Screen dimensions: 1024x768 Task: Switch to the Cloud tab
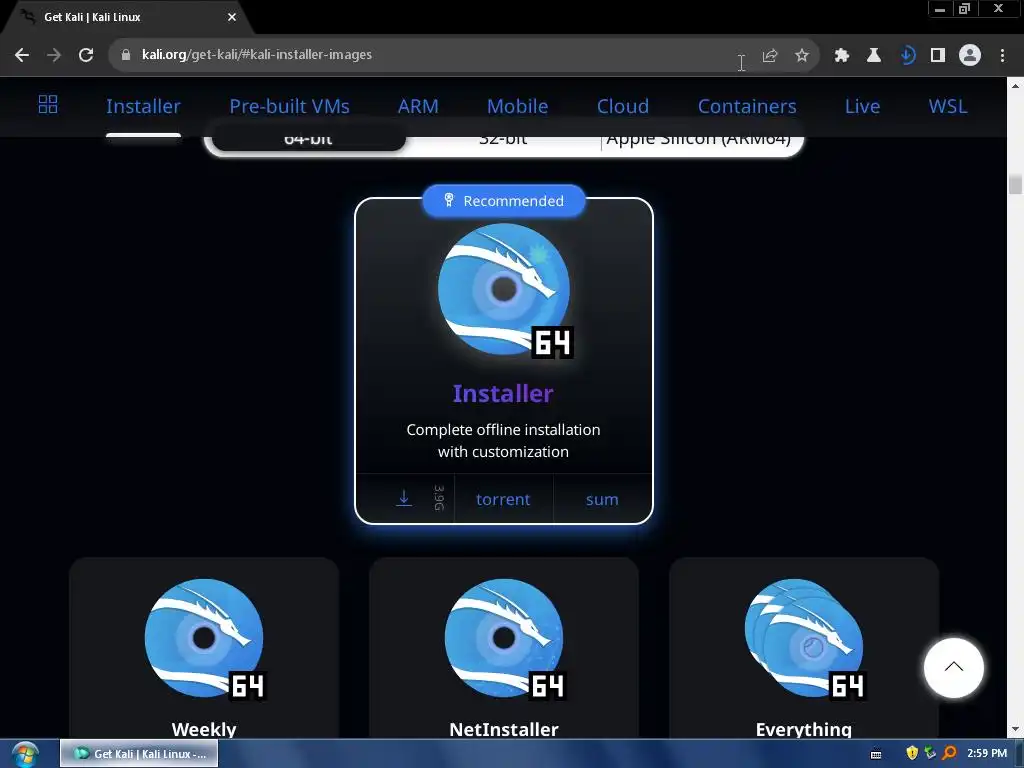[x=623, y=106]
